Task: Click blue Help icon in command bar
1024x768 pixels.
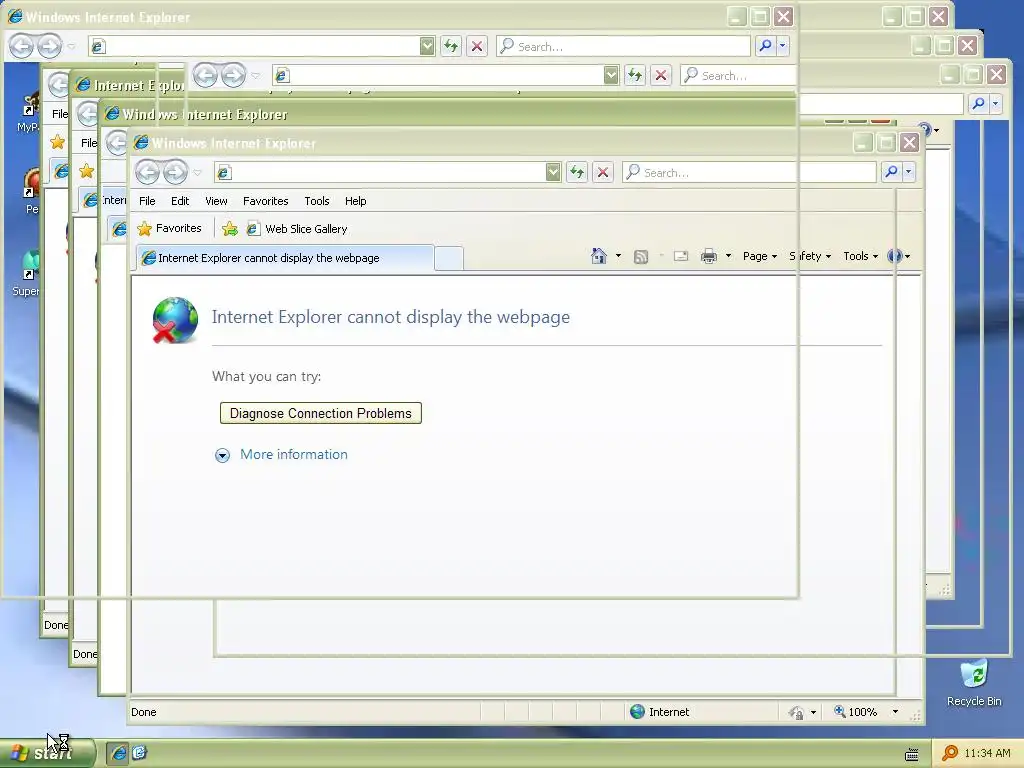Action: point(895,256)
